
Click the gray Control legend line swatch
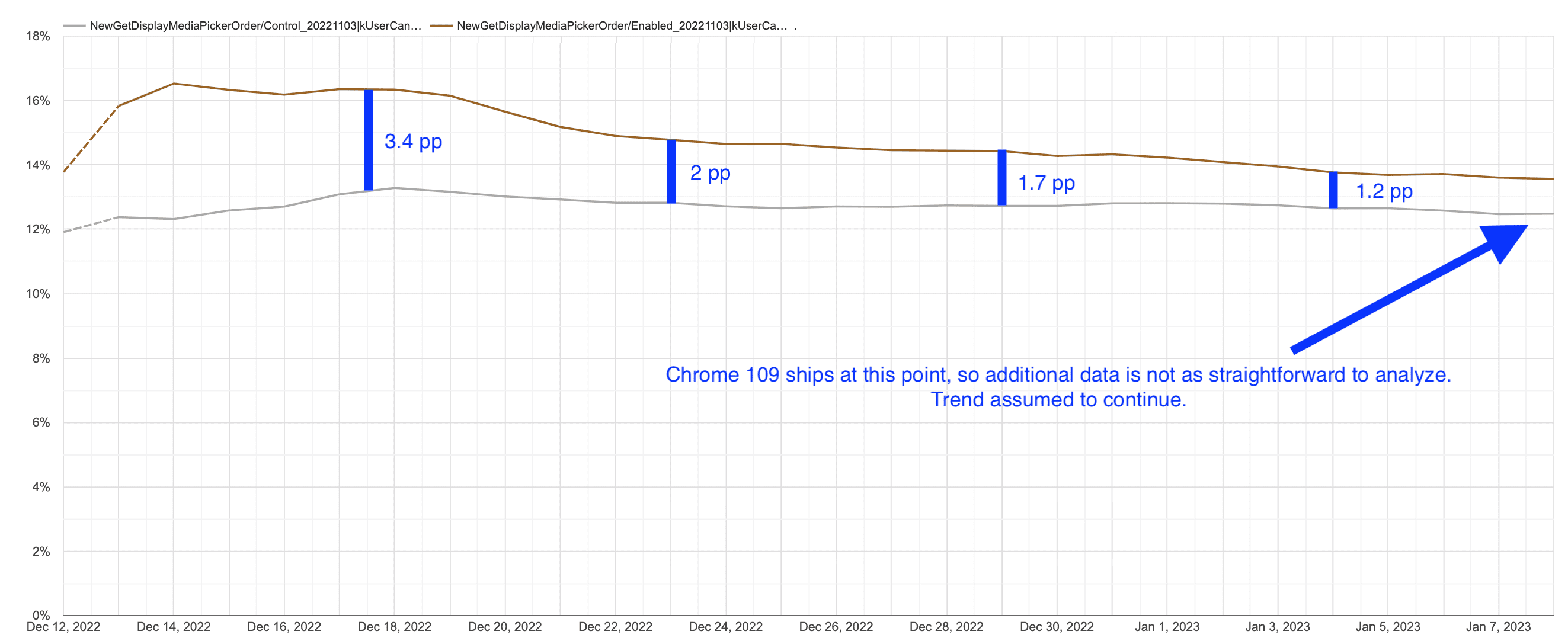click(x=73, y=25)
